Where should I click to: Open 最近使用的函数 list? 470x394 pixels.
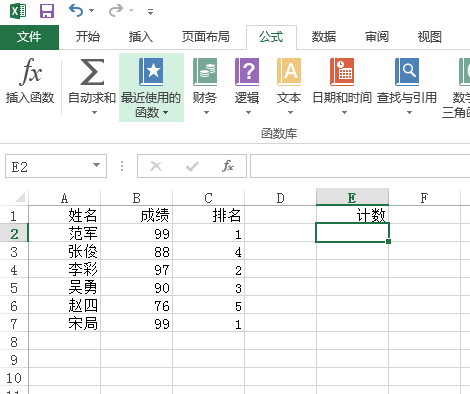(x=151, y=87)
